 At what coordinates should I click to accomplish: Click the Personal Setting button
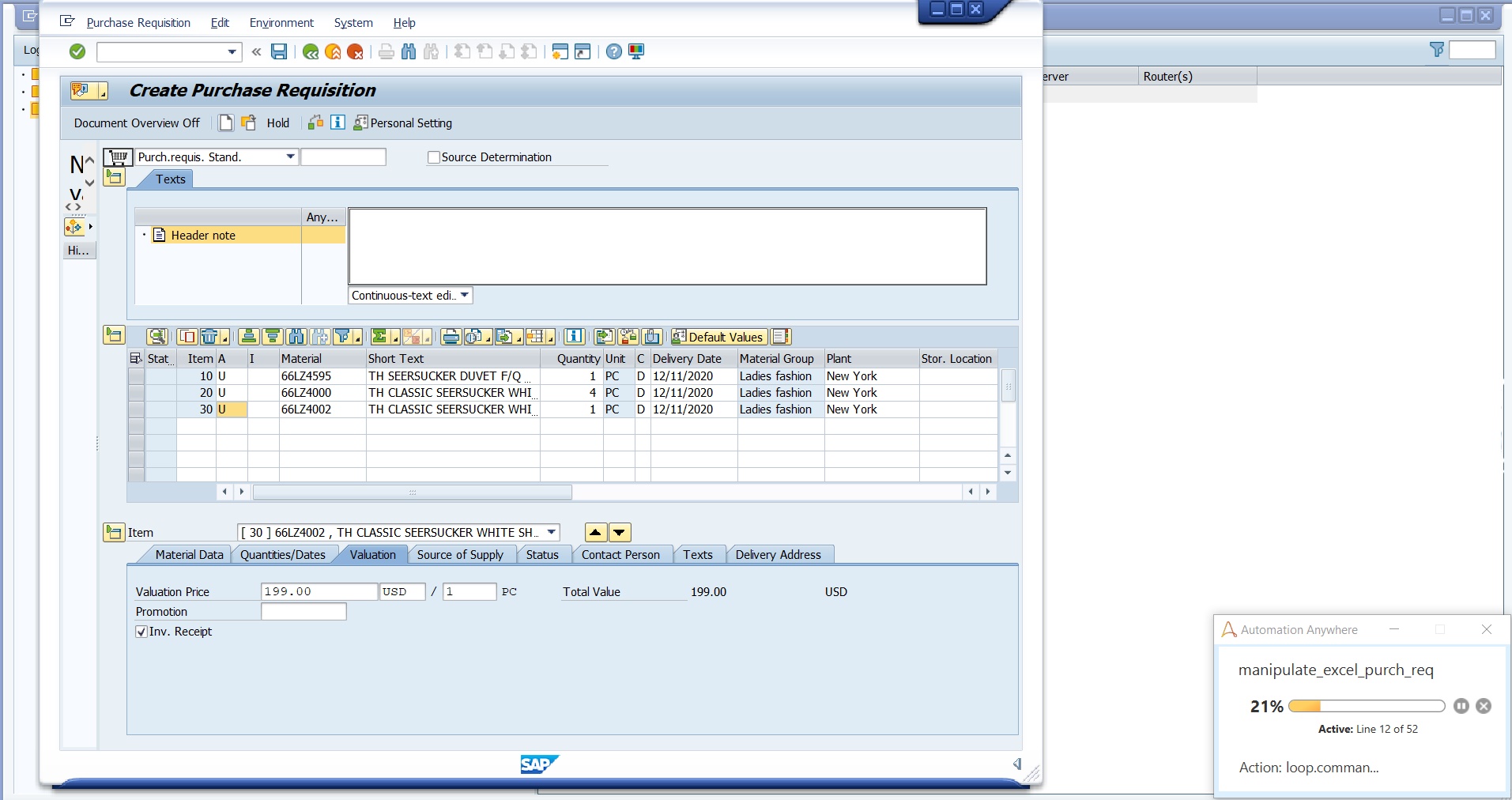[403, 123]
